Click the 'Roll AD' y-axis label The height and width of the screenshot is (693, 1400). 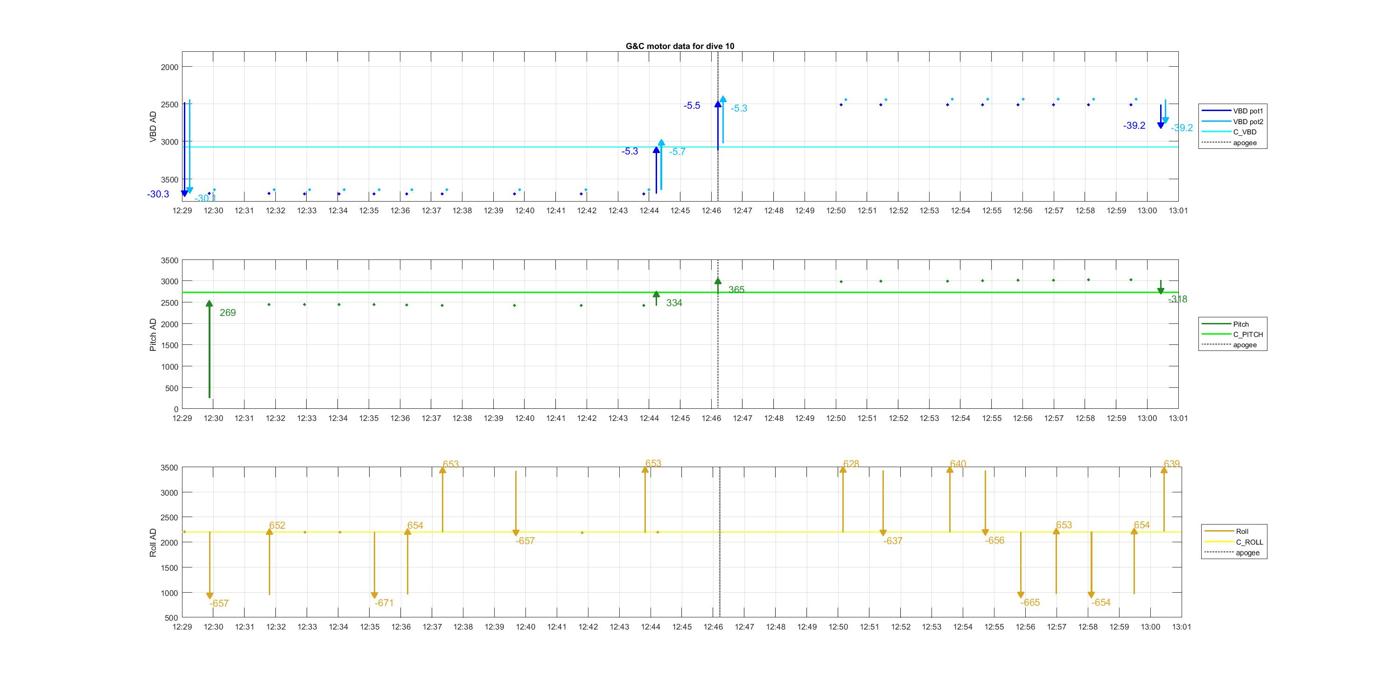click(x=153, y=543)
